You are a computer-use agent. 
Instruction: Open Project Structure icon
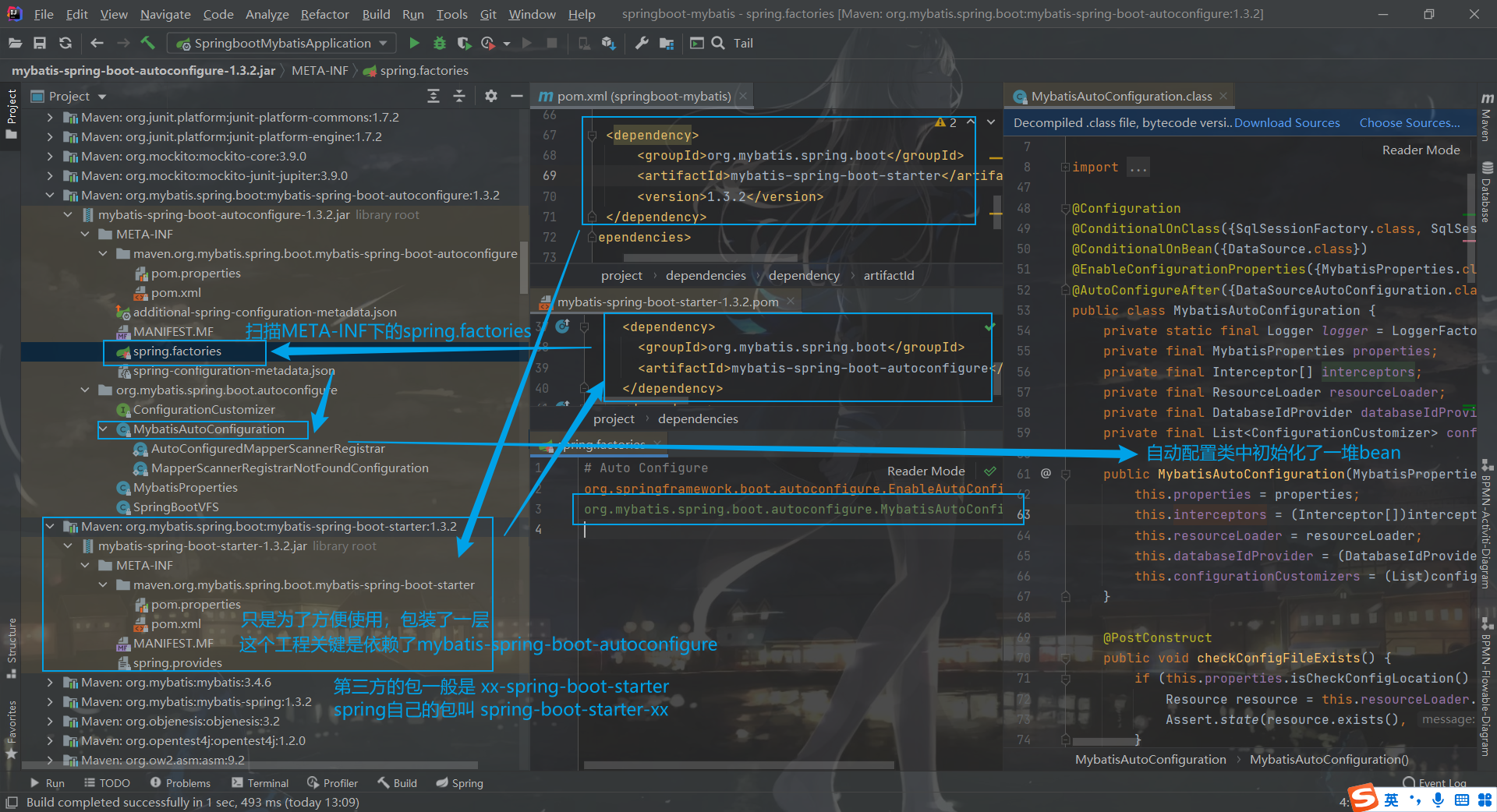pyautogui.click(x=666, y=43)
